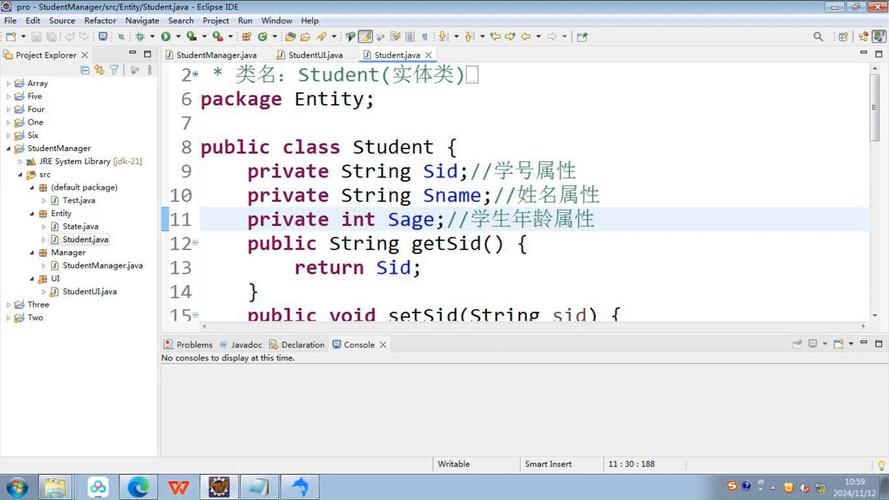Click the New Java Class icon
The width and height of the screenshot is (889, 500).
point(263,37)
